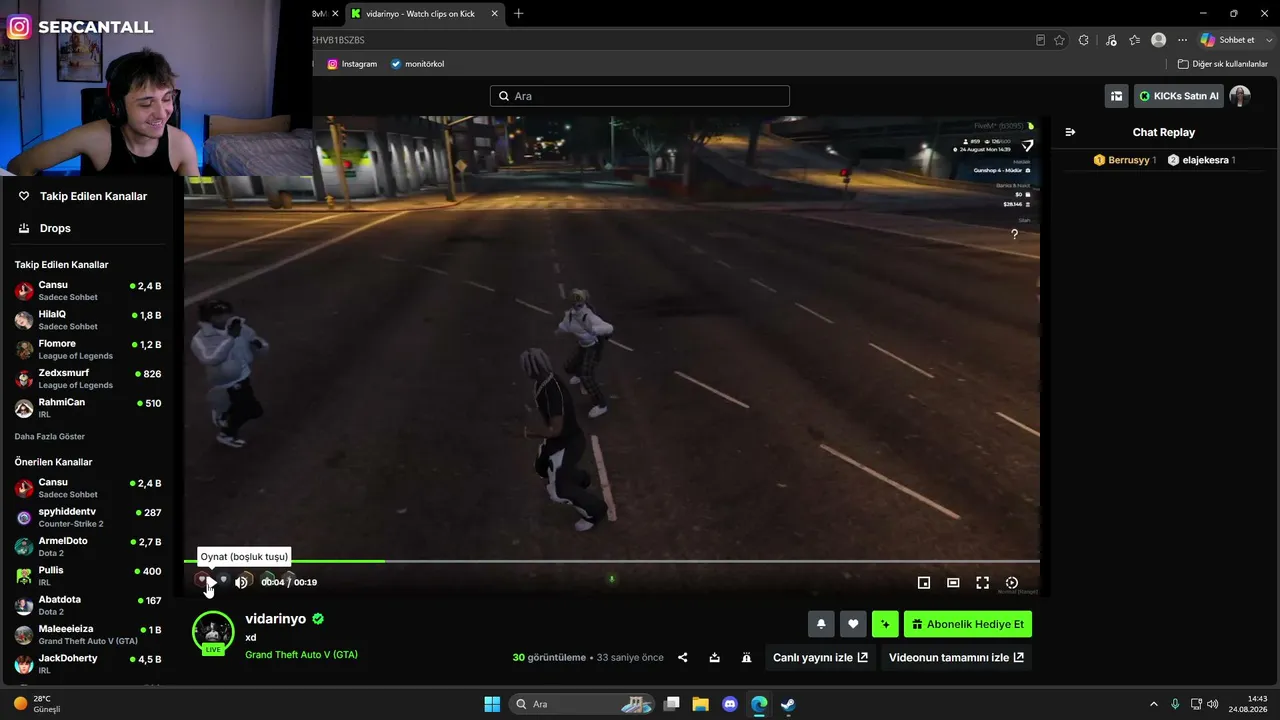Expand the list with Daha Fazla Göster
The image size is (1280, 720).
[49, 436]
